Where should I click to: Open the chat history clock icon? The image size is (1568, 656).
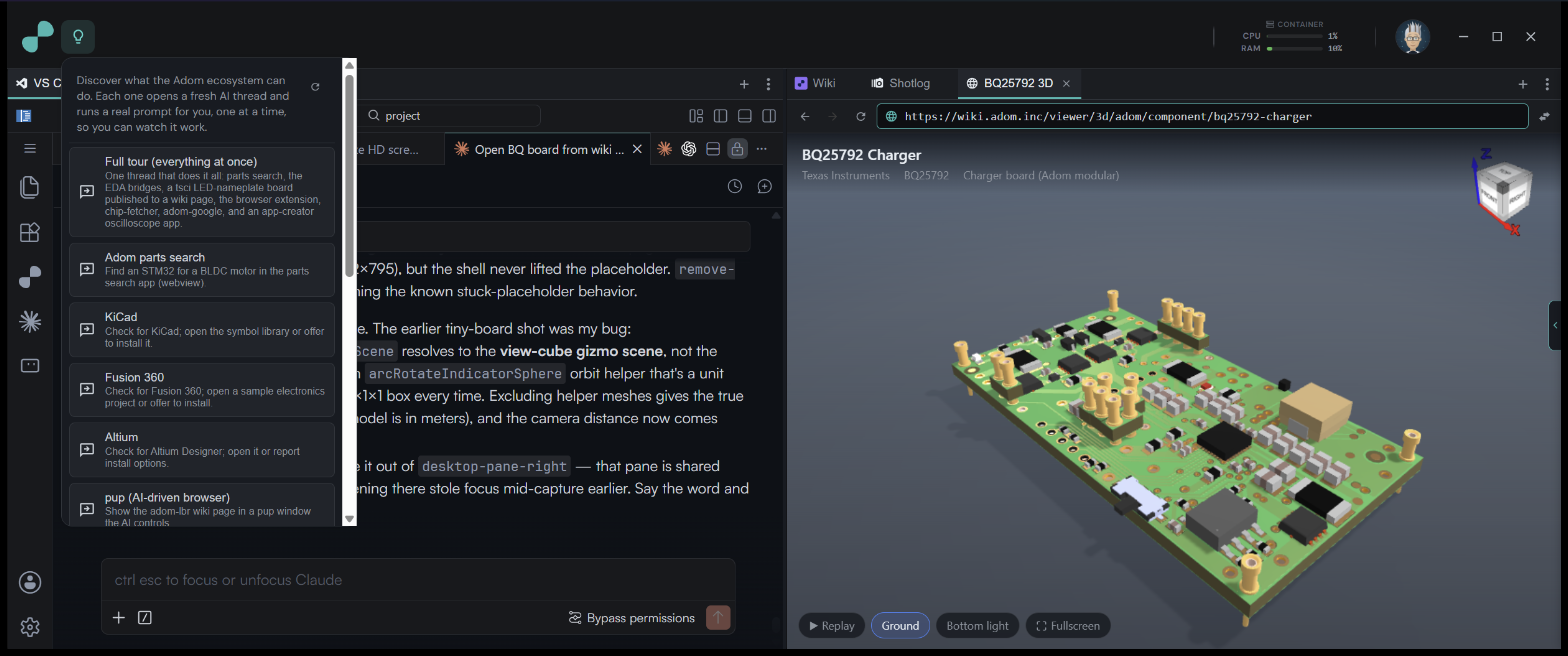coord(735,186)
